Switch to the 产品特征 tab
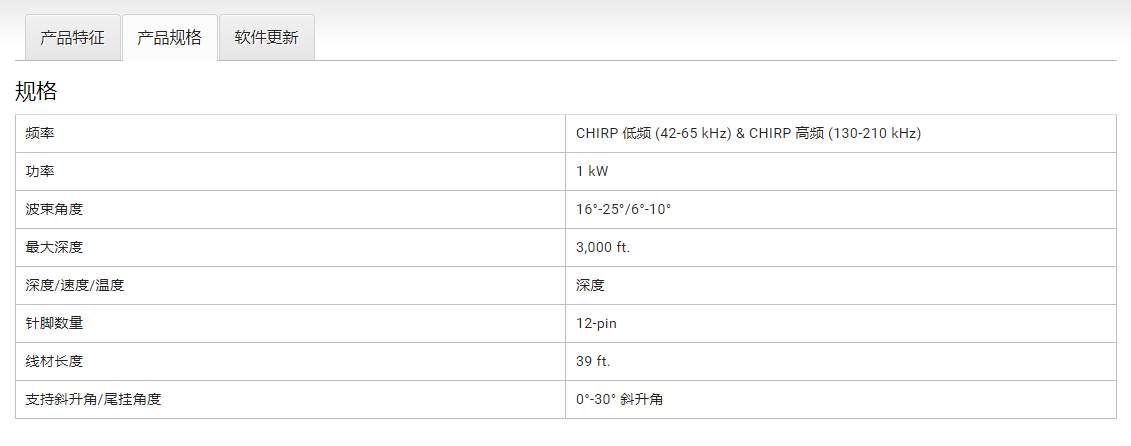This screenshot has height=446, width=1131. point(72,38)
